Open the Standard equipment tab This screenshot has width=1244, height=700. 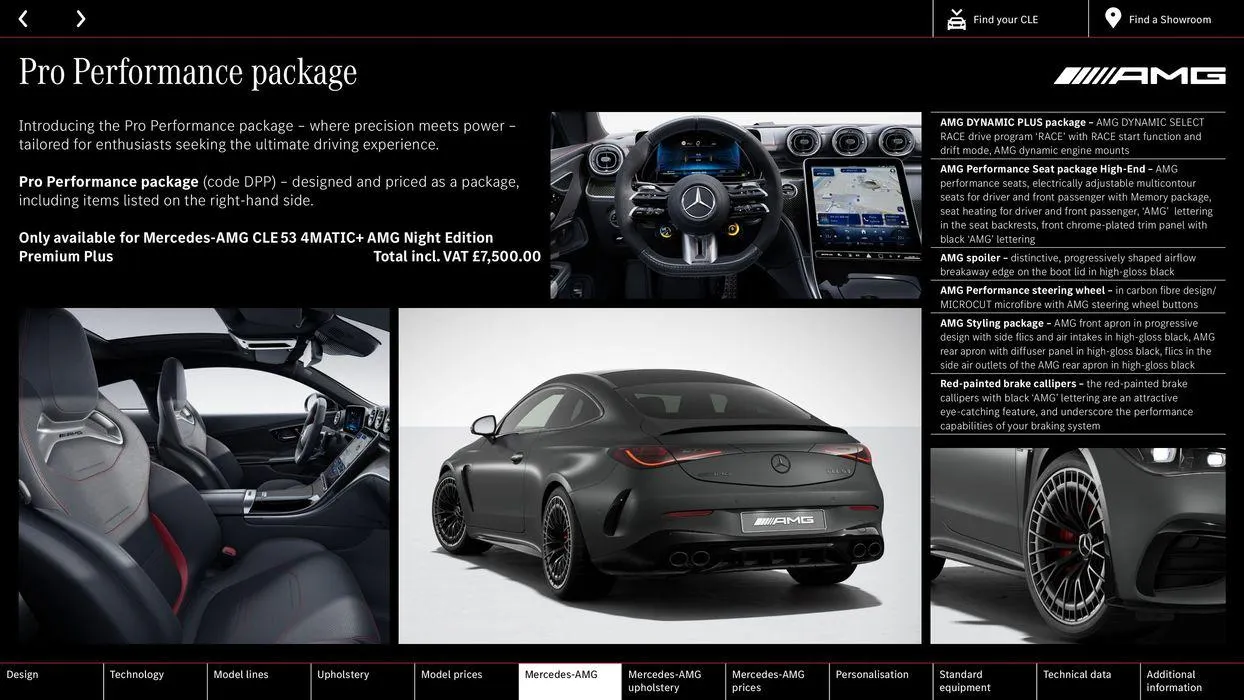965,681
